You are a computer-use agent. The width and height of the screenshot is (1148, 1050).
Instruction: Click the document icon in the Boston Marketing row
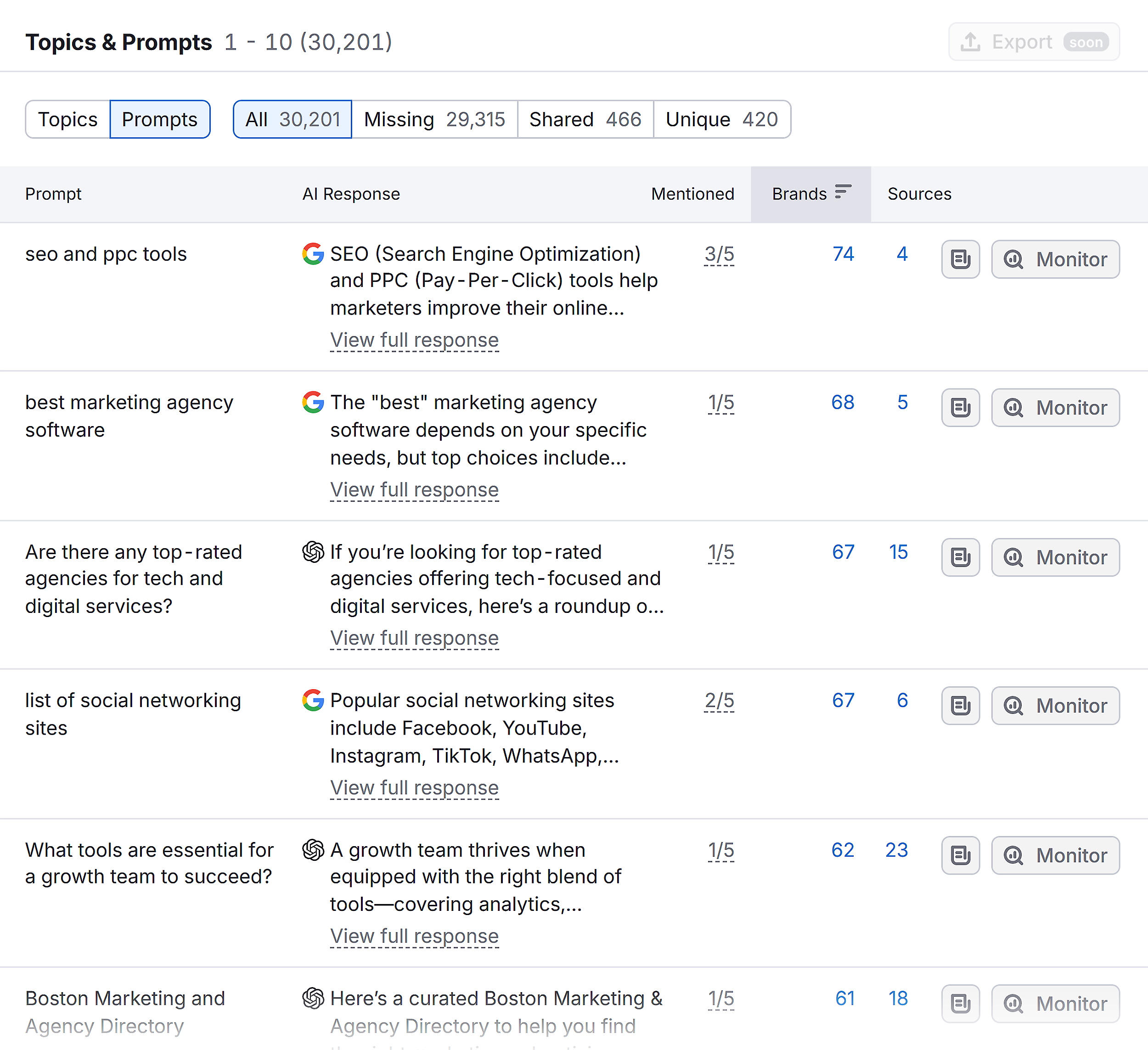point(960,1004)
